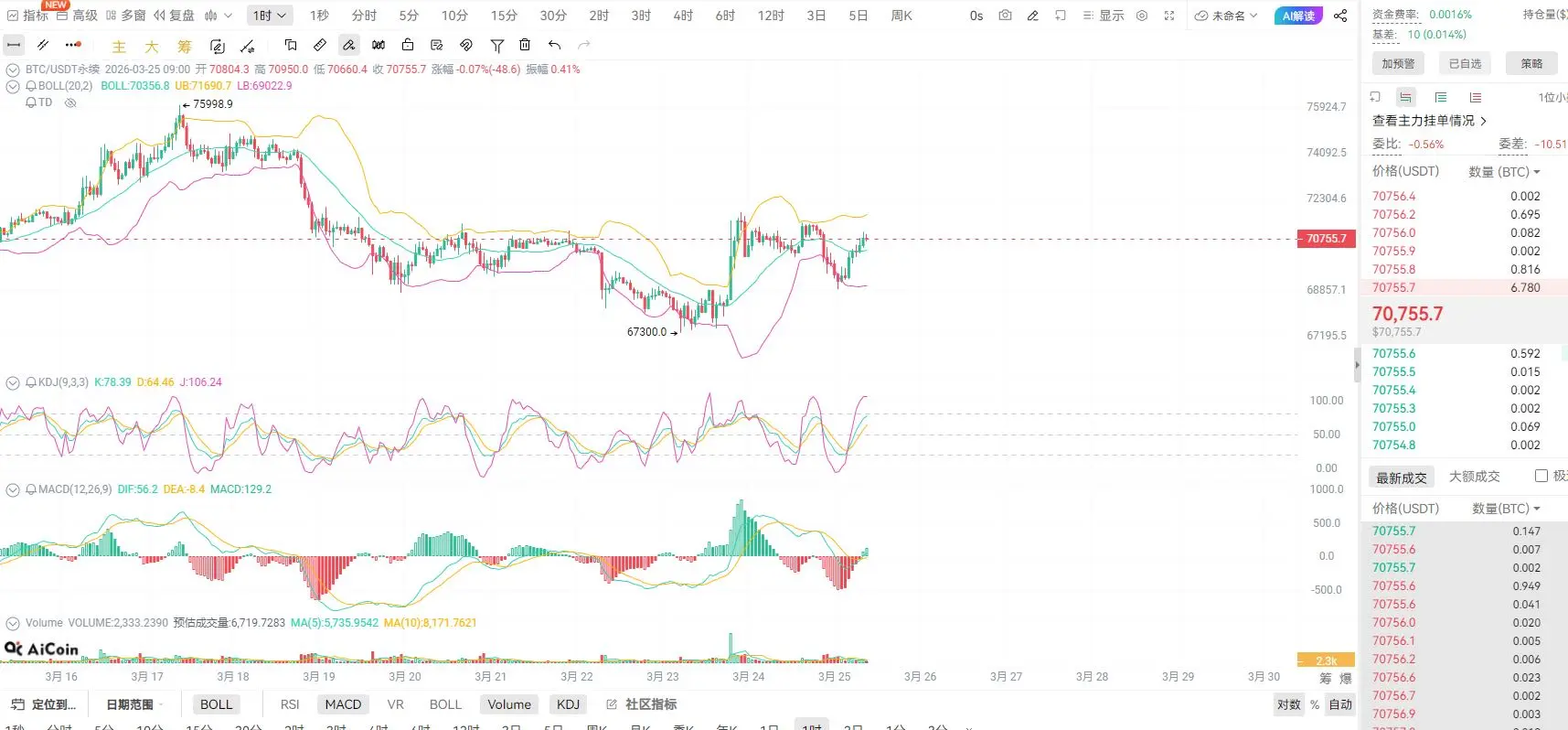Image resolution: width=1568 pixels, height=730 pixels.
Task: Collapse the right panel with the arrow handle
Action: (1357, 365)
